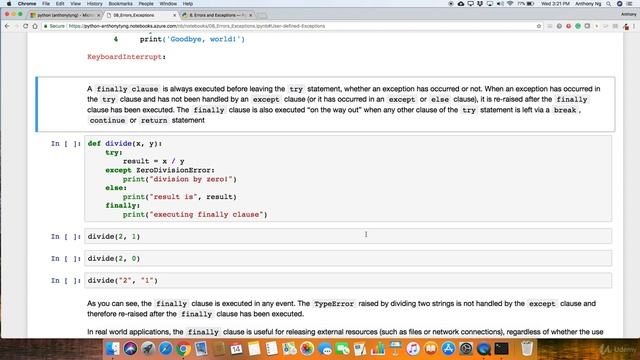Viewport: 640px width, 360px height.
Task: Open the Window menu
Action: tap(168, 4)
